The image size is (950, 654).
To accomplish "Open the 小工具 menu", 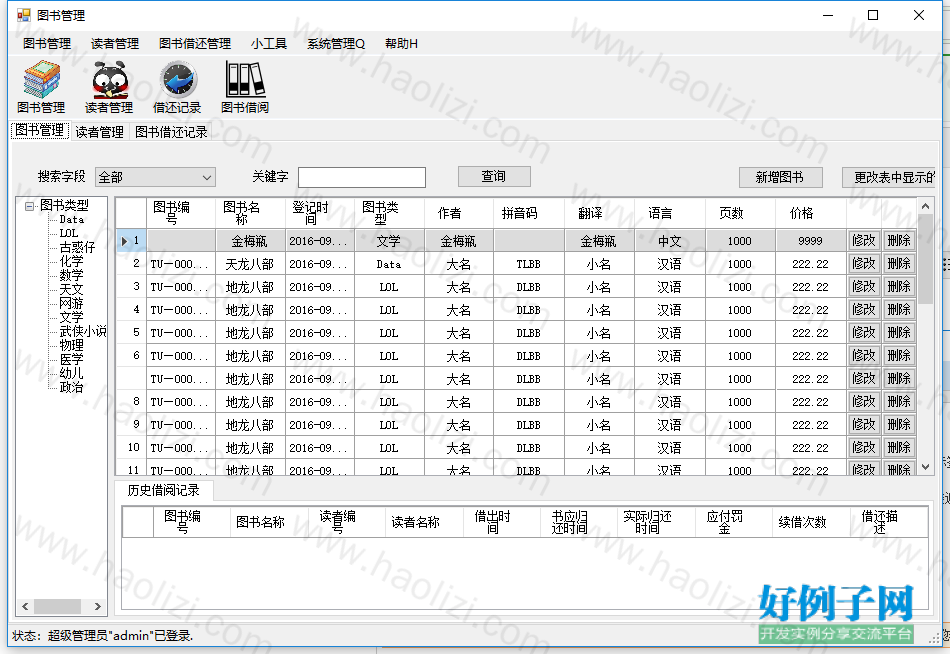I will (269, 44).
